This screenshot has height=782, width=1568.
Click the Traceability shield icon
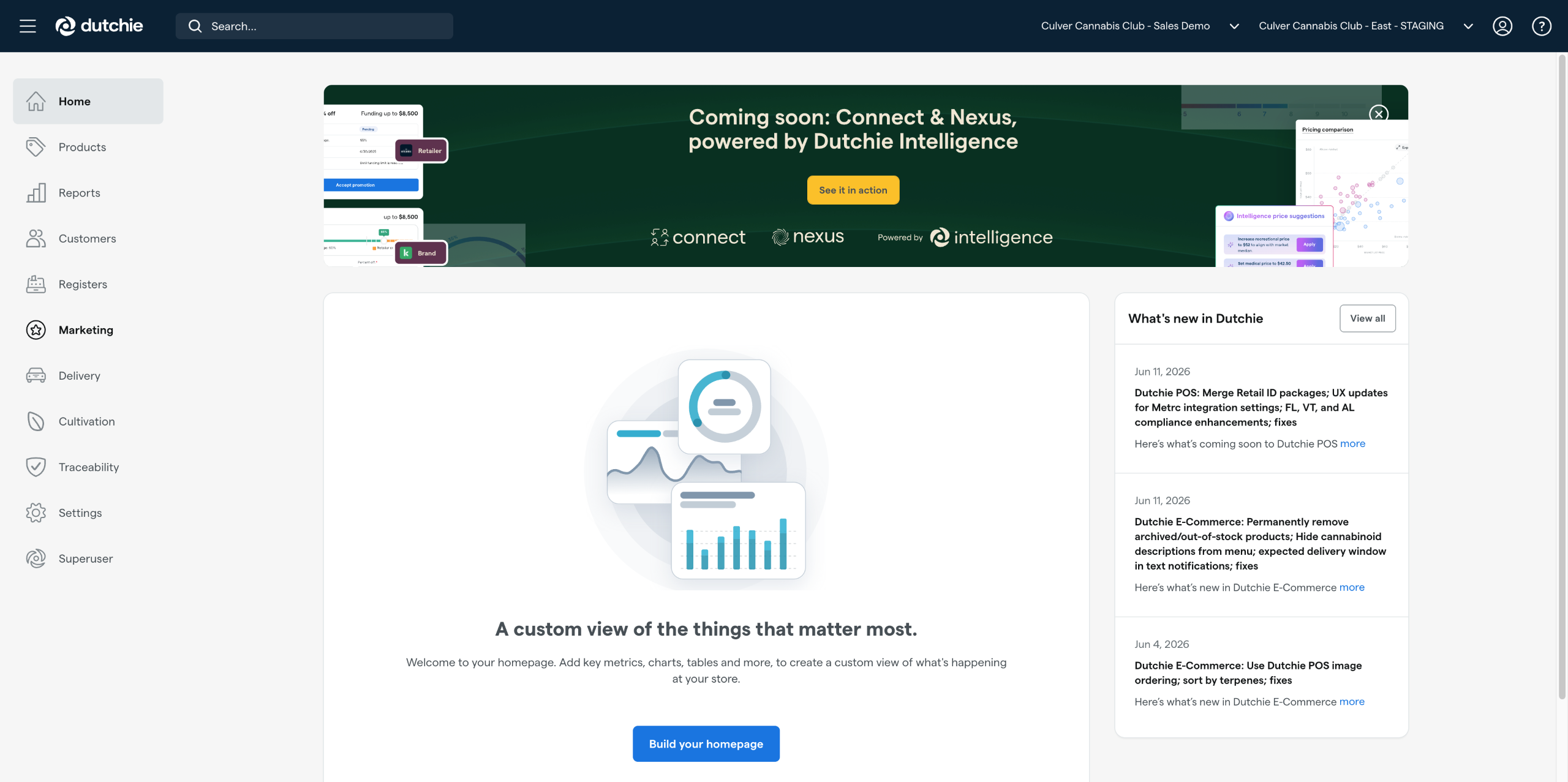36,467
